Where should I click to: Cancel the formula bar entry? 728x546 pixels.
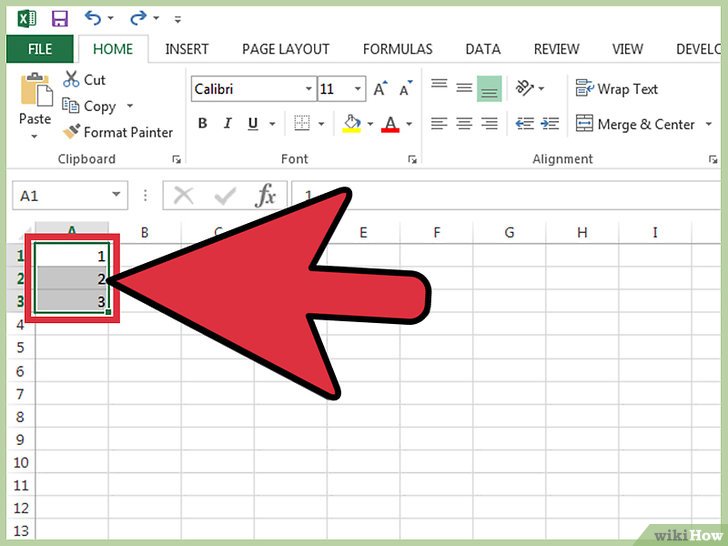[x=183, y=195]
